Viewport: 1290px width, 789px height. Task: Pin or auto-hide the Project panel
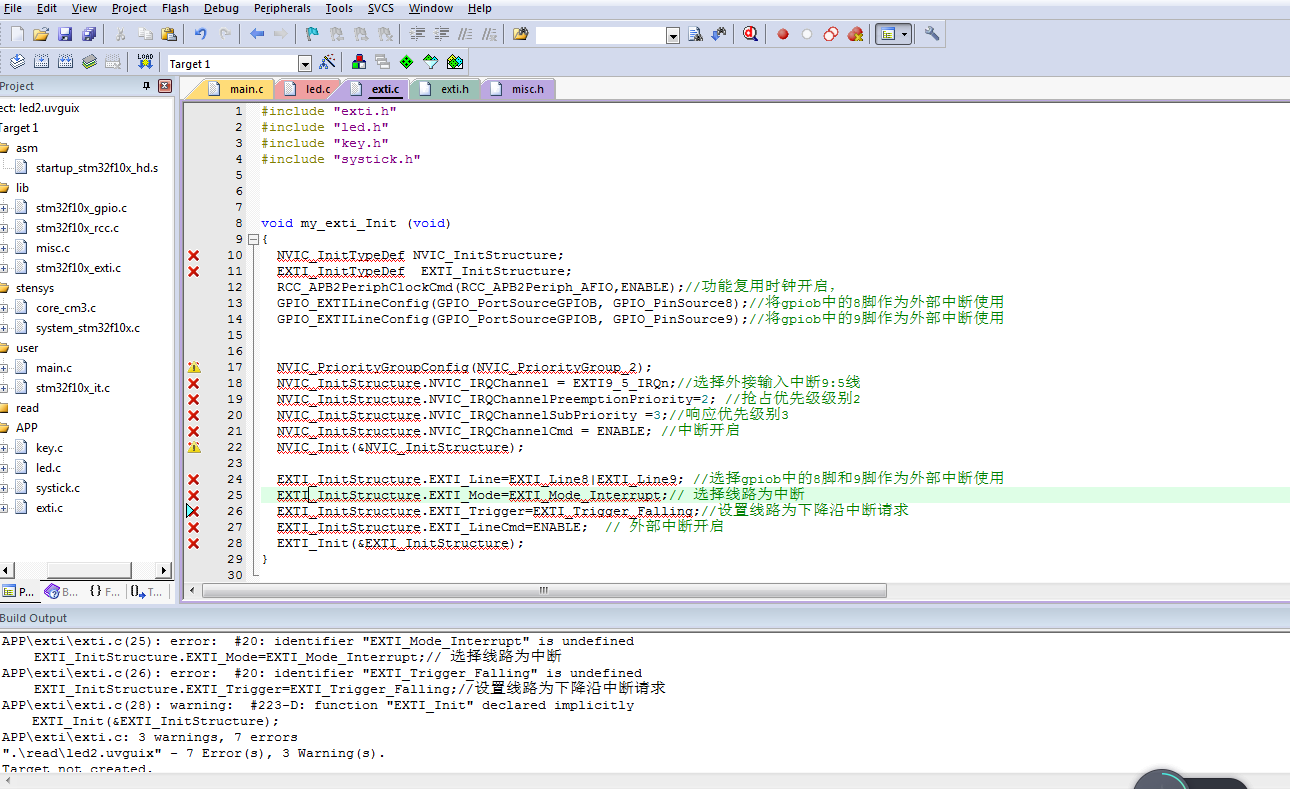pos(147,86)
